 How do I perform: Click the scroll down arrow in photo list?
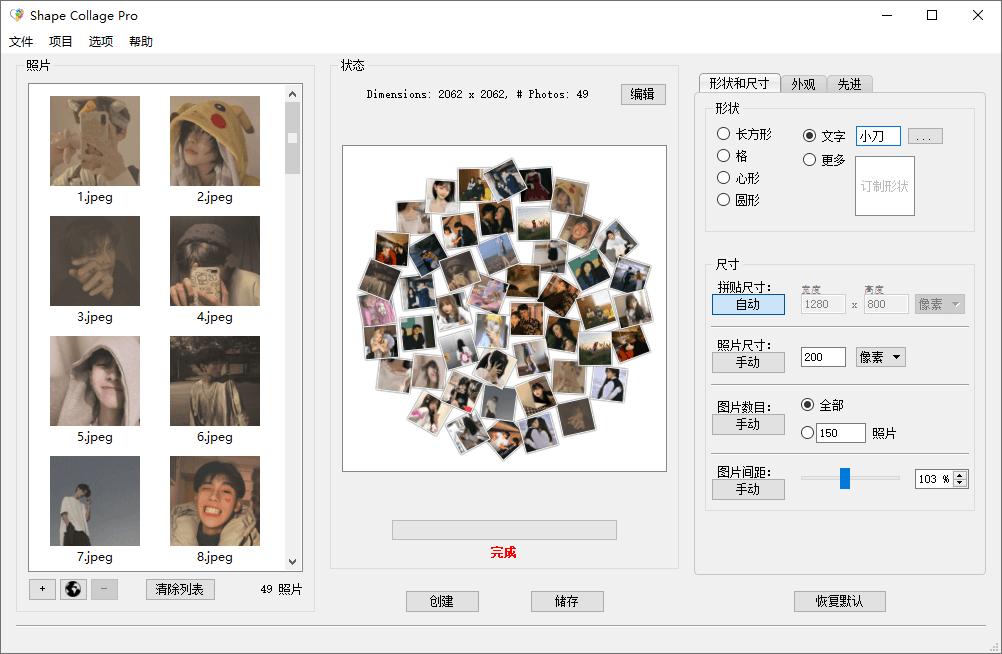coord(293,562)
